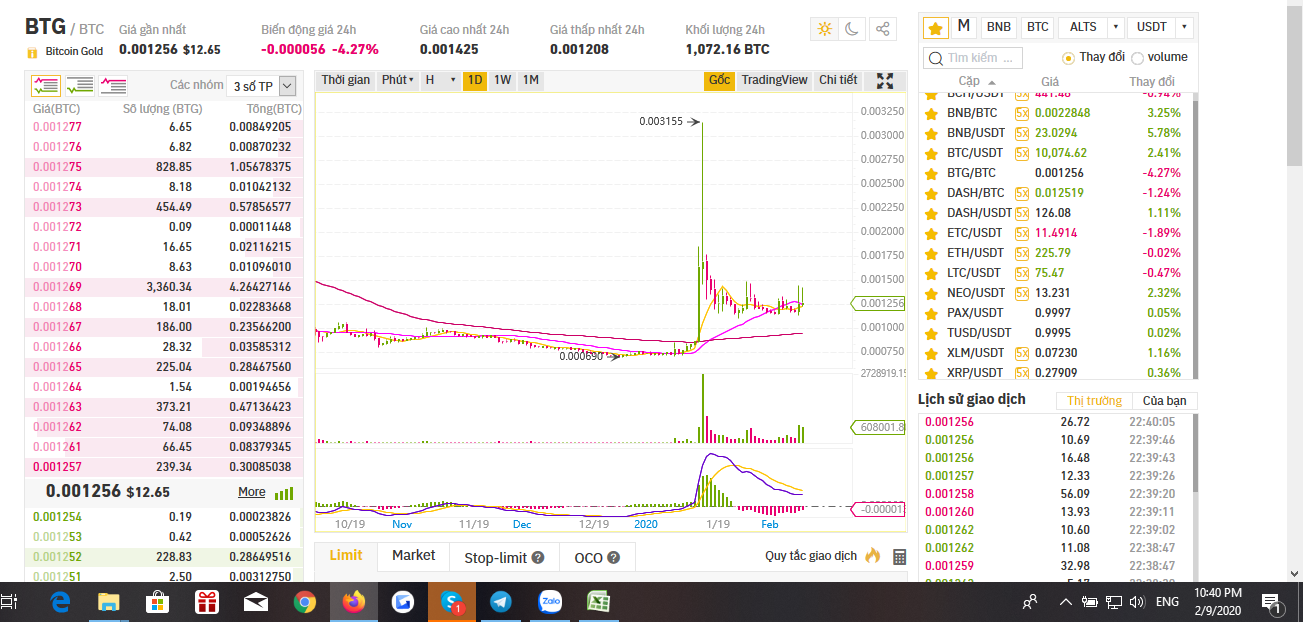Switch trade history to Của bạn tab
1303x622 pixels.
coord(1164,401)
